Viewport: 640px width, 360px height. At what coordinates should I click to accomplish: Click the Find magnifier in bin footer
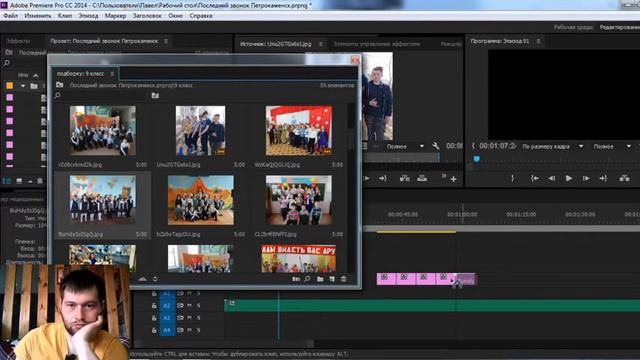pyautogui.click(x=307, y=279)
